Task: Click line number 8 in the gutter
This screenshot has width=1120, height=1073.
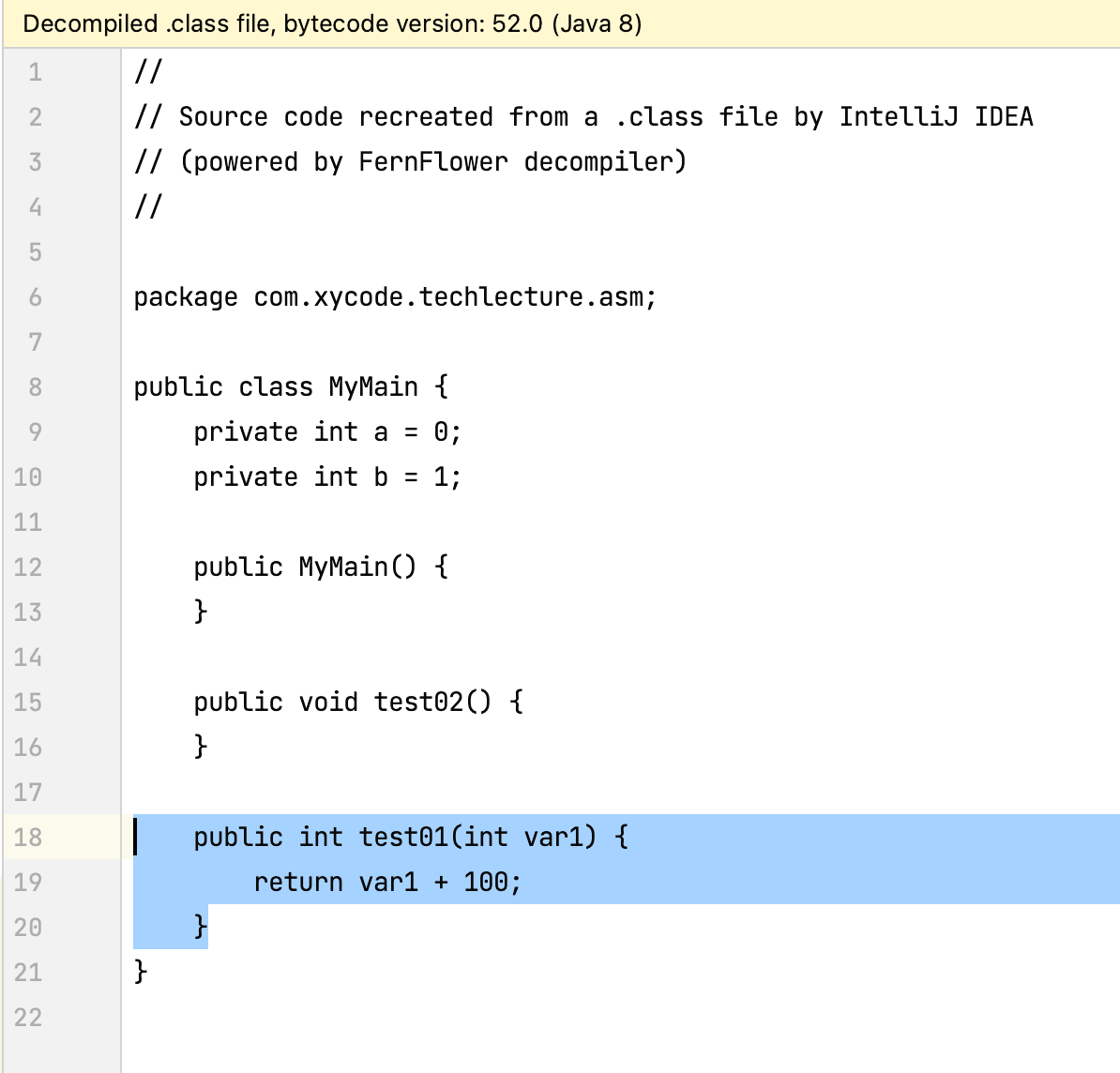Action: click(x=35, y=386)
